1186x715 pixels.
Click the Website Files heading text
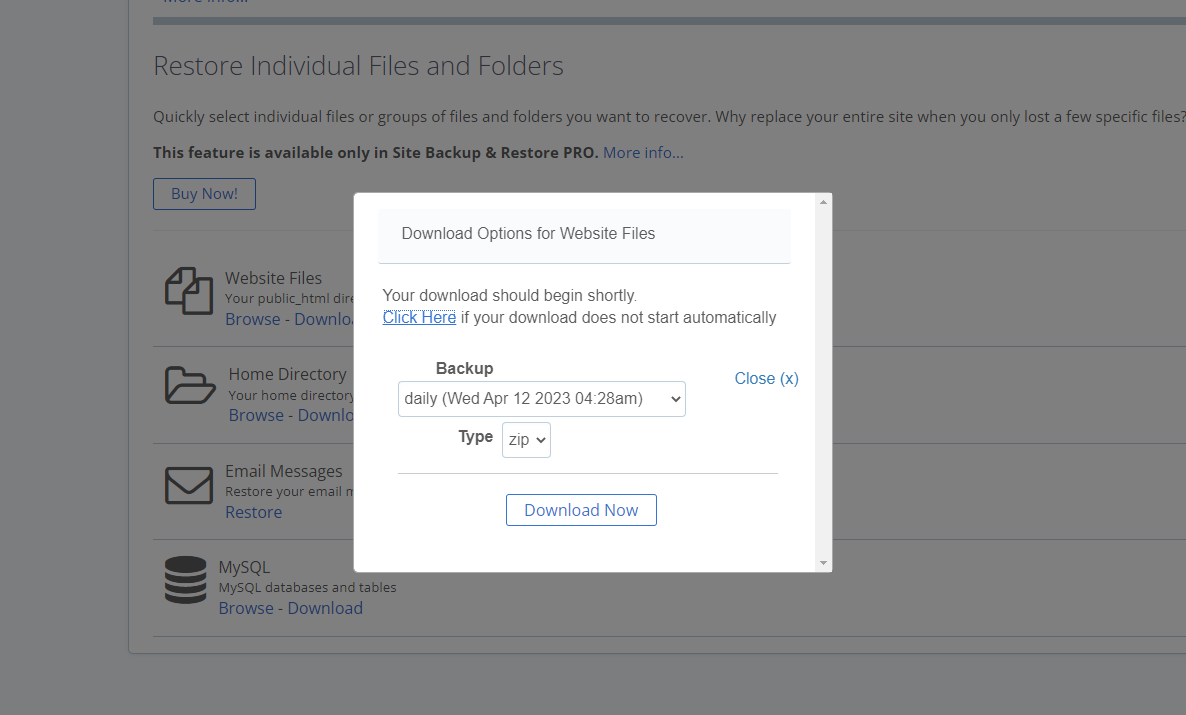(273, 278)
